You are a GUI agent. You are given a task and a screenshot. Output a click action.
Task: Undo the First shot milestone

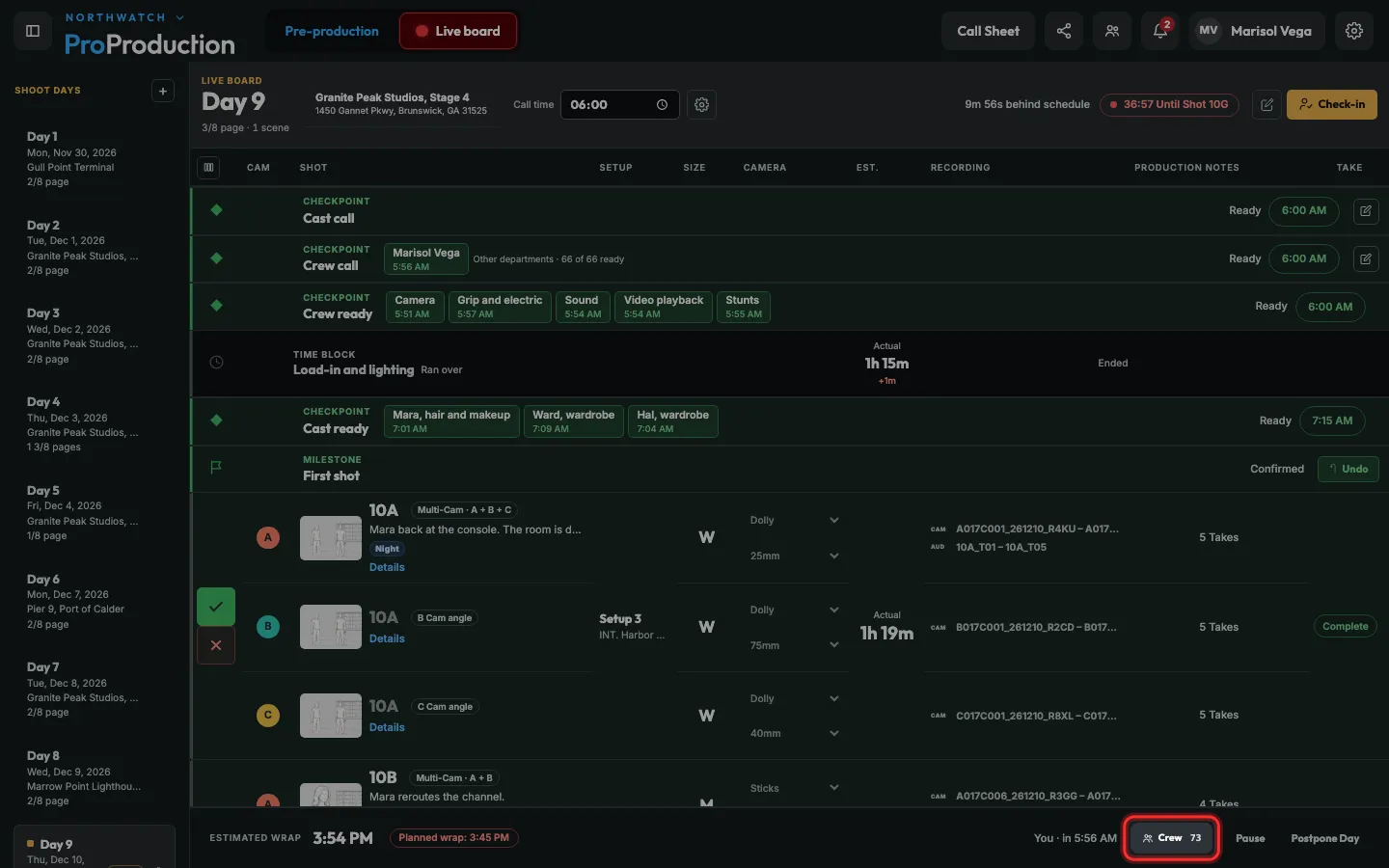(1348, 469)
